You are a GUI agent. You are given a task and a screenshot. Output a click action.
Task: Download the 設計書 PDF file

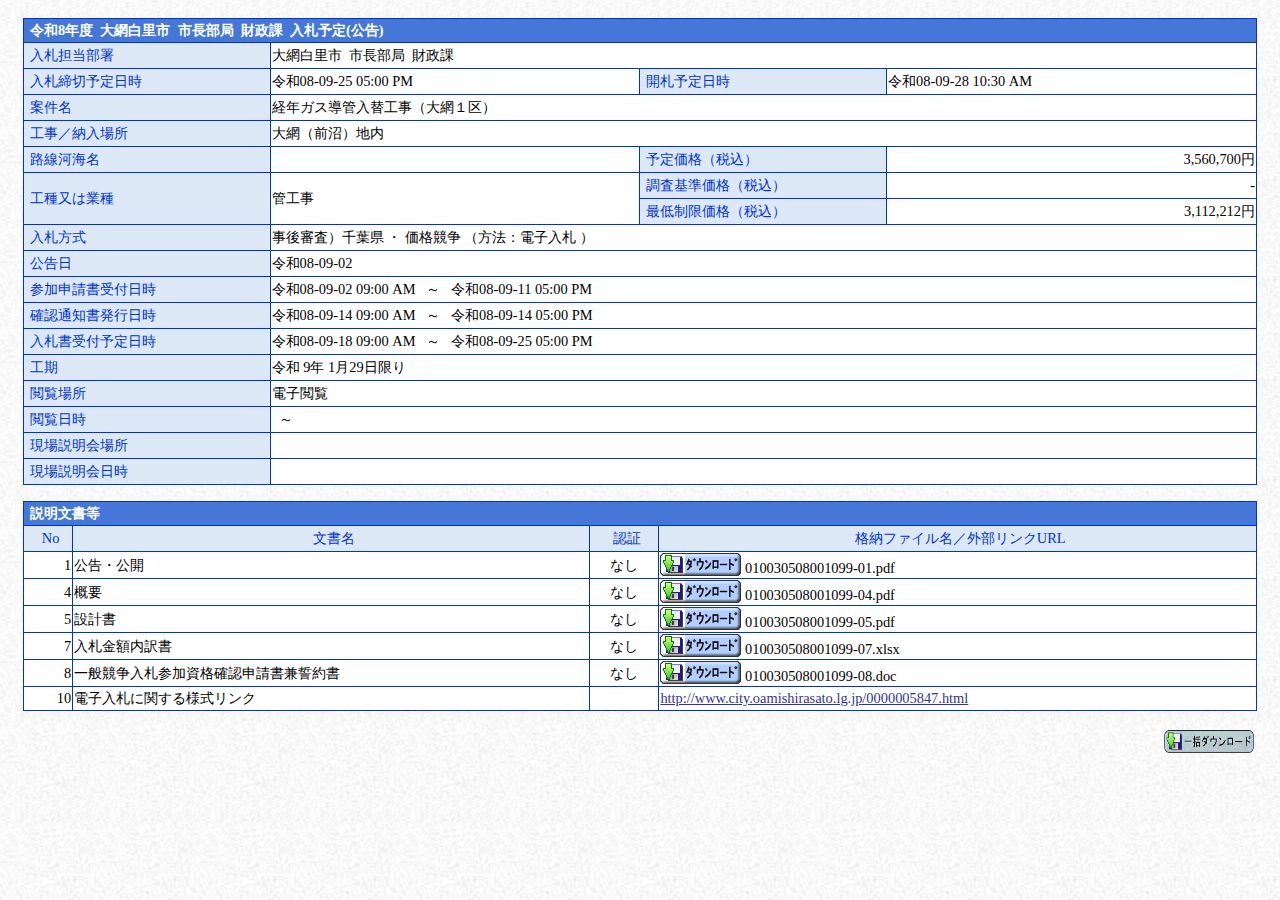(x=700, y=618)
